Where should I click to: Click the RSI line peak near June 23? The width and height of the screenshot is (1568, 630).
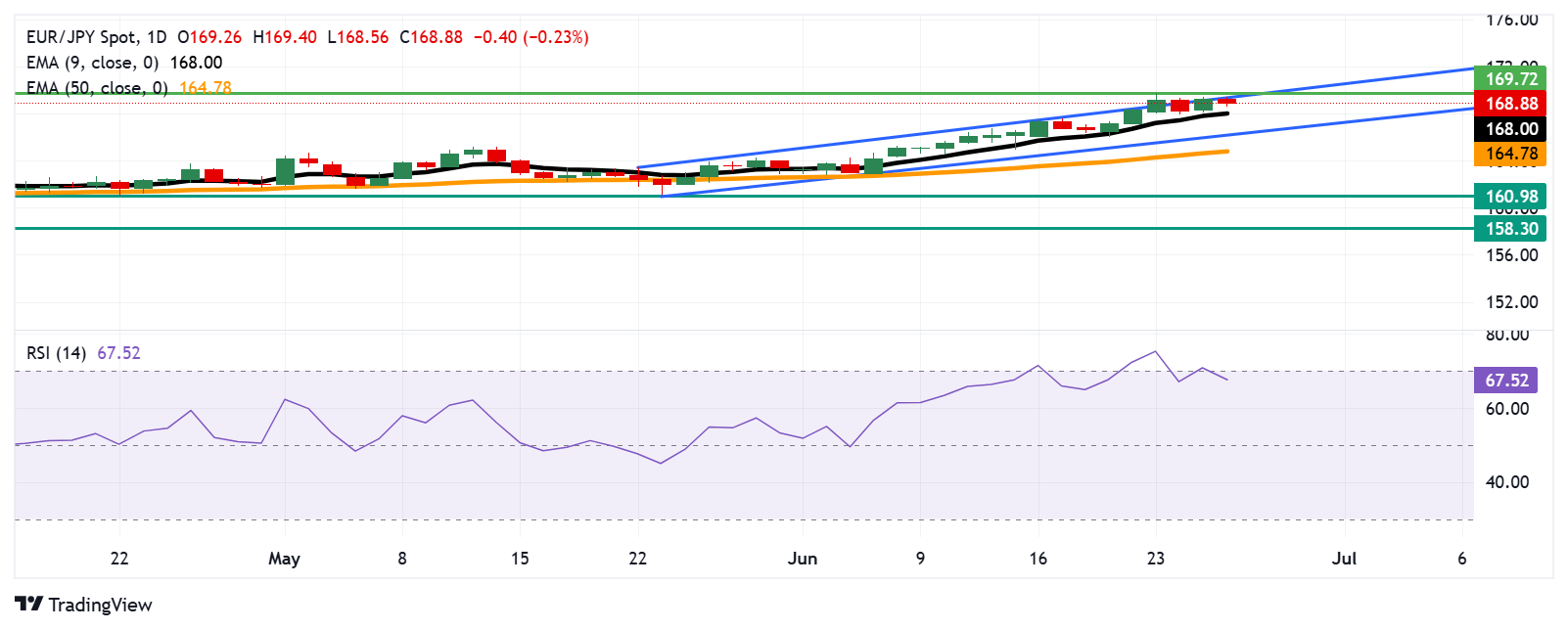[1156, 351]
